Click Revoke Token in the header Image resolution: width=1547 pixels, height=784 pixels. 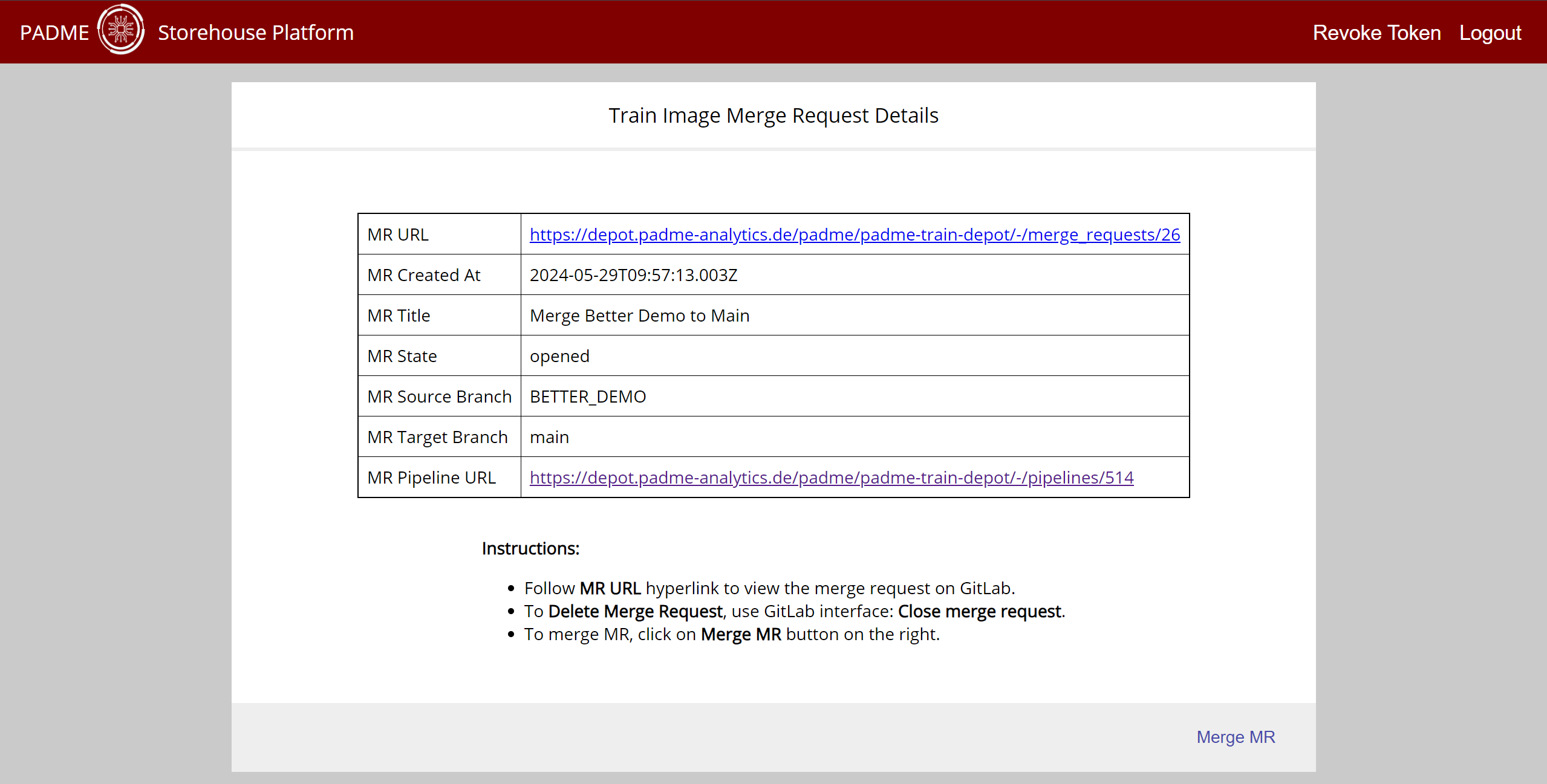(1376, 33)
